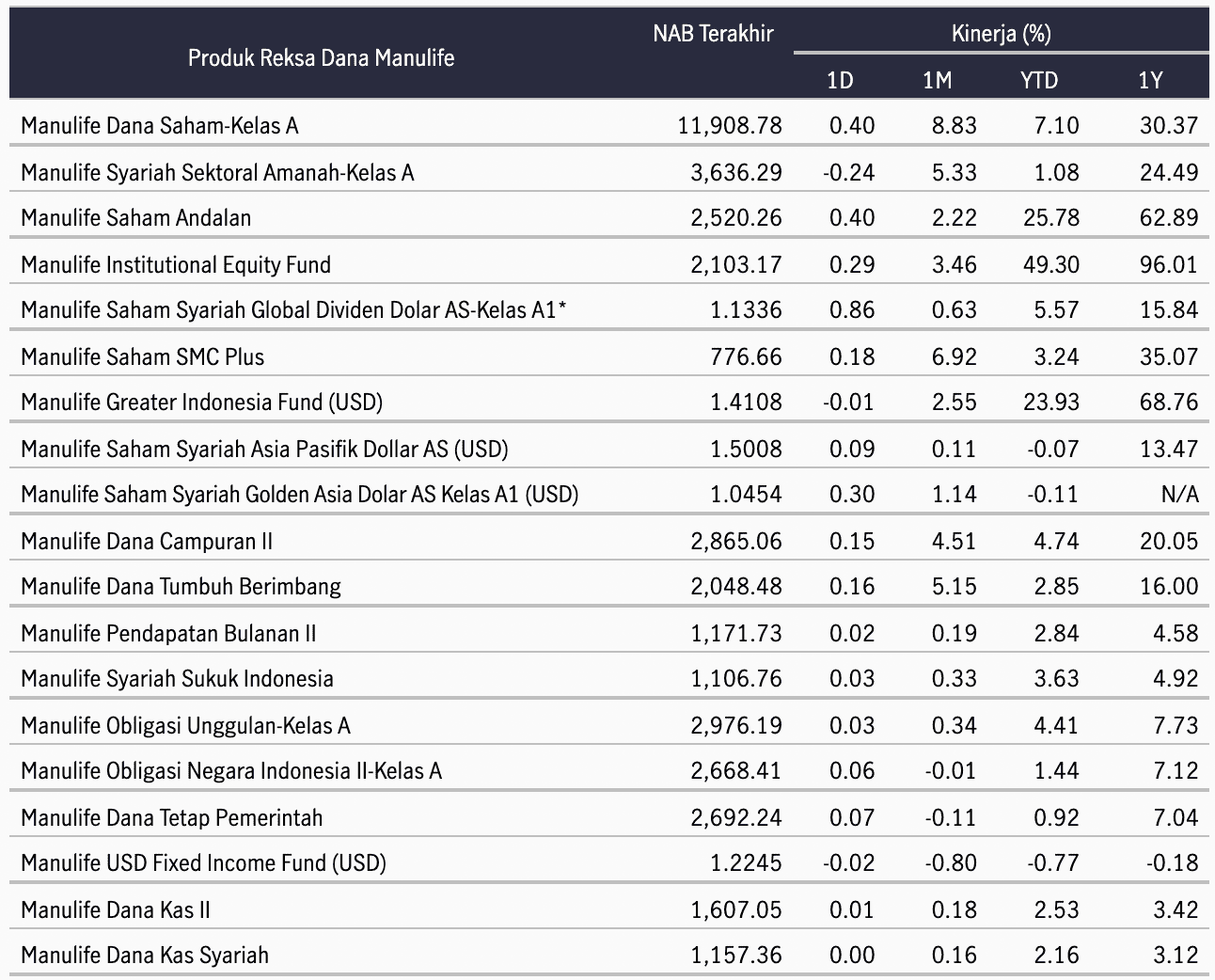Select Manulife Saham SMC Plus
The height and width of the screenshot is (980, 1215).
pos(143,357)
